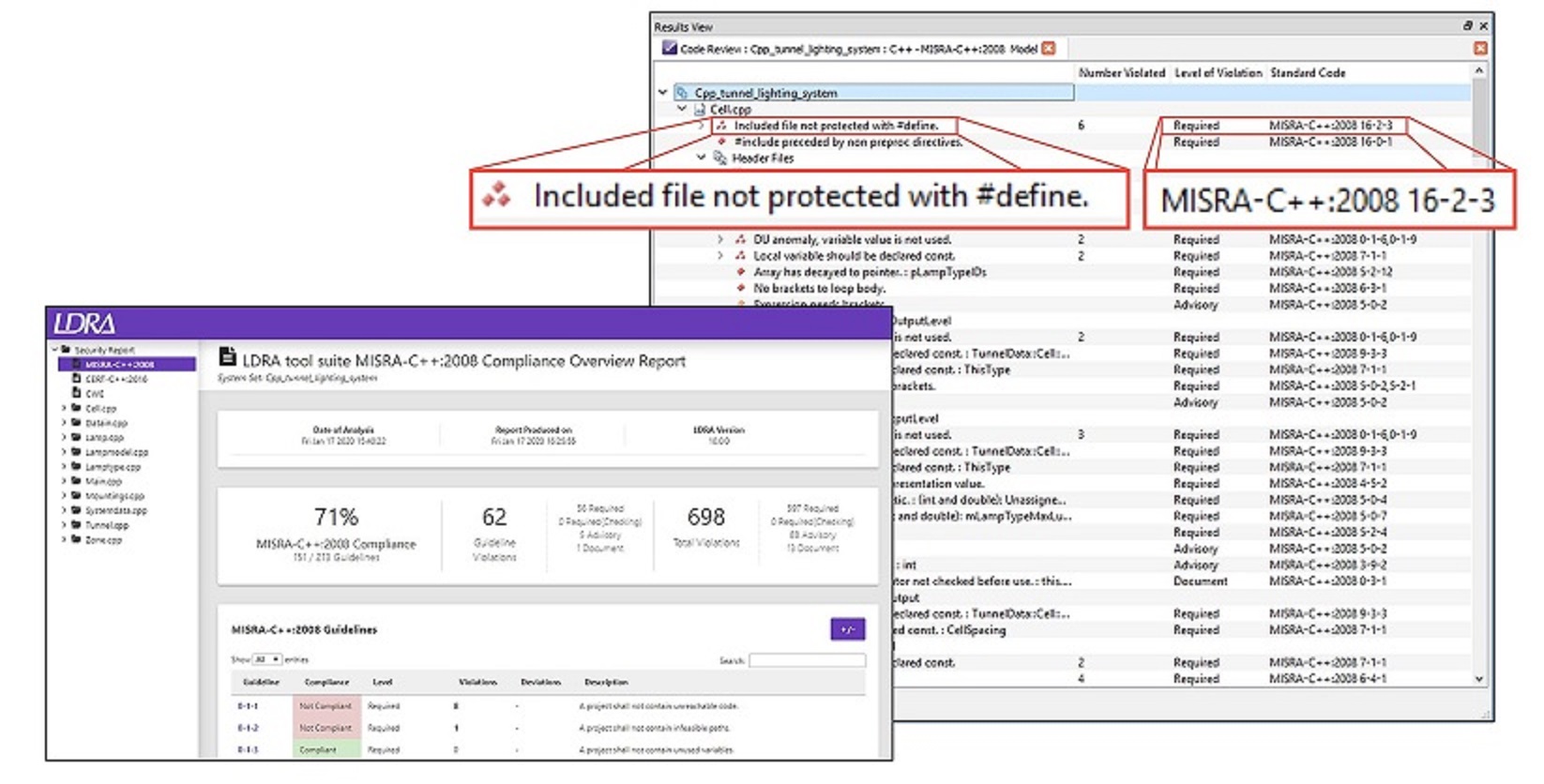The width and height of the screenshot is (1544, 784).
Task: Click the CERT-C++:2016 document icon
Action: pyautogui.click(x=77, y=379)
